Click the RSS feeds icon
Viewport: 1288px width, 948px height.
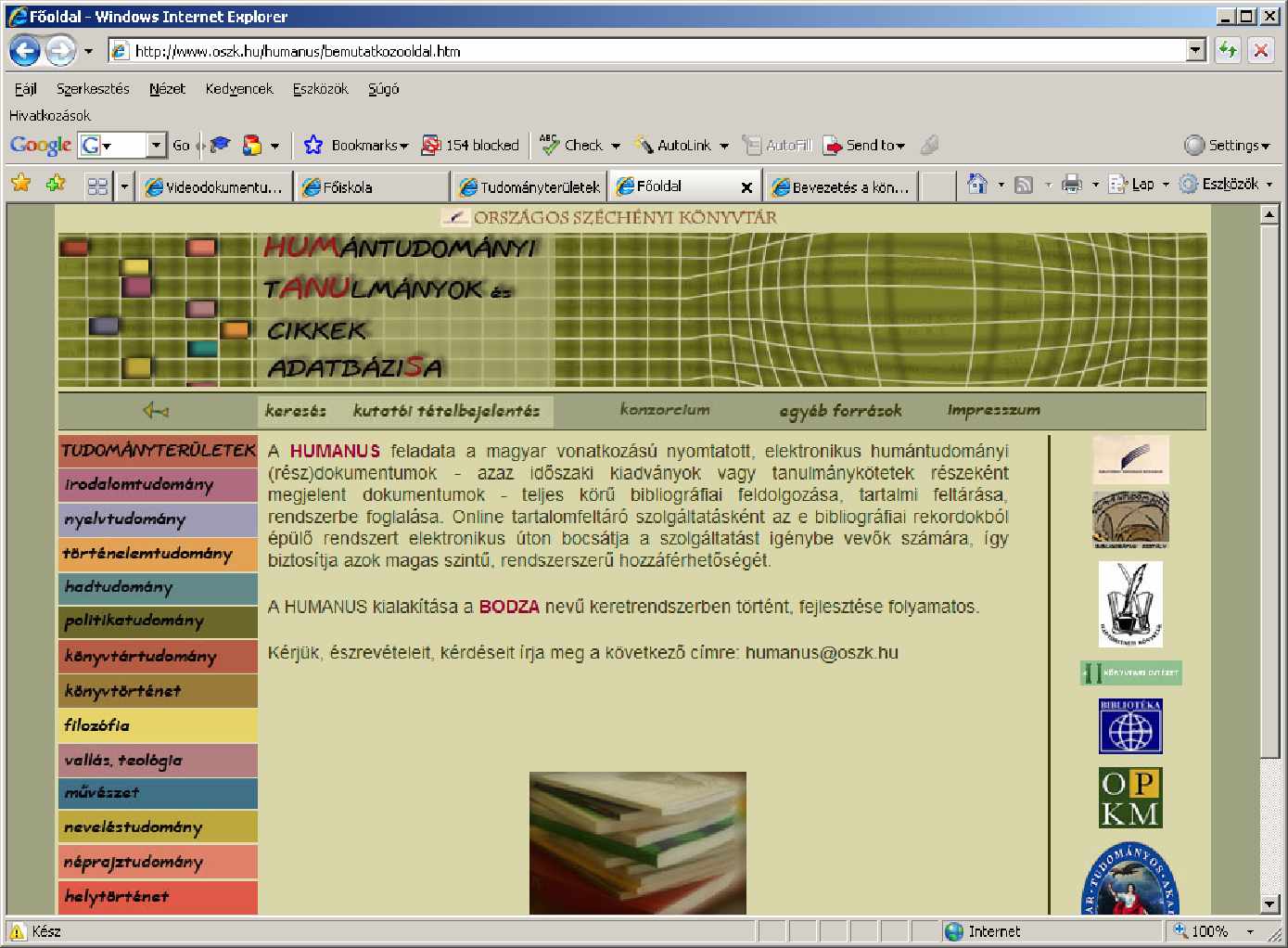[1024, 185]
